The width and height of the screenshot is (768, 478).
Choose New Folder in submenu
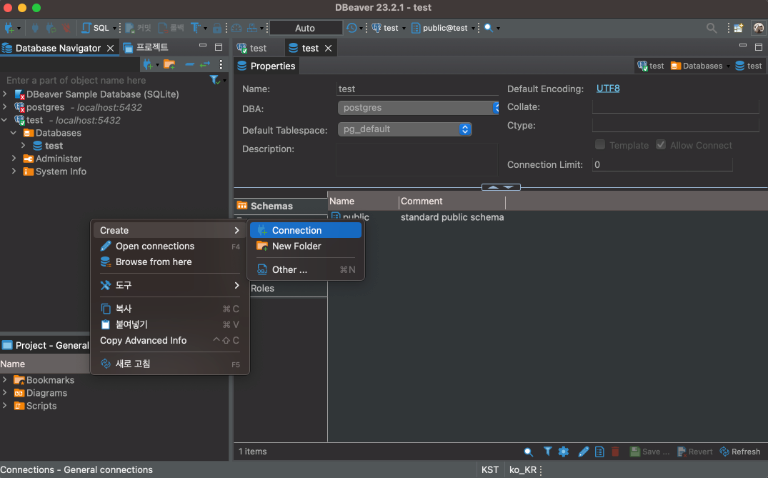click(x=306, y=246)
